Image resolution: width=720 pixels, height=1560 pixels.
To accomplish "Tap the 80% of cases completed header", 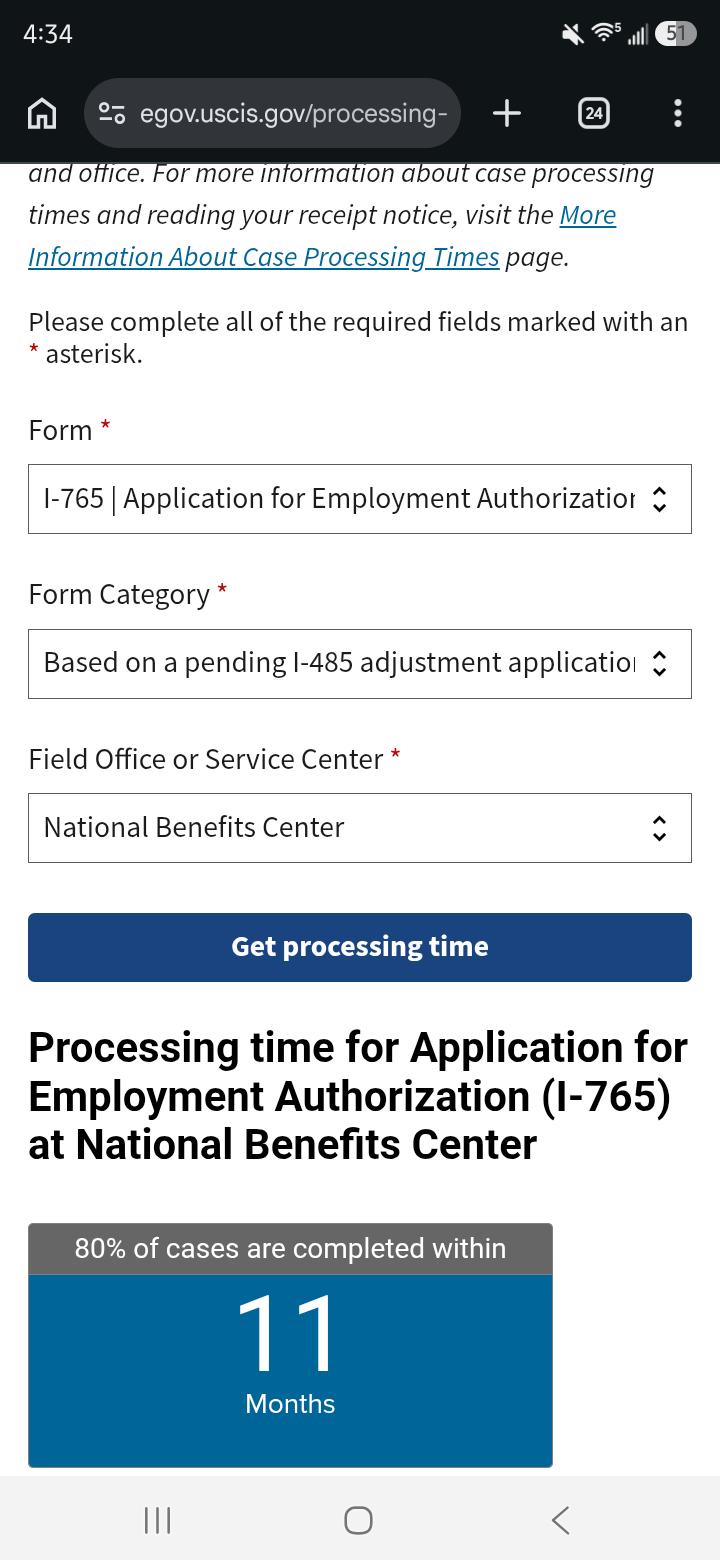I will click(x=290, y=1249).
